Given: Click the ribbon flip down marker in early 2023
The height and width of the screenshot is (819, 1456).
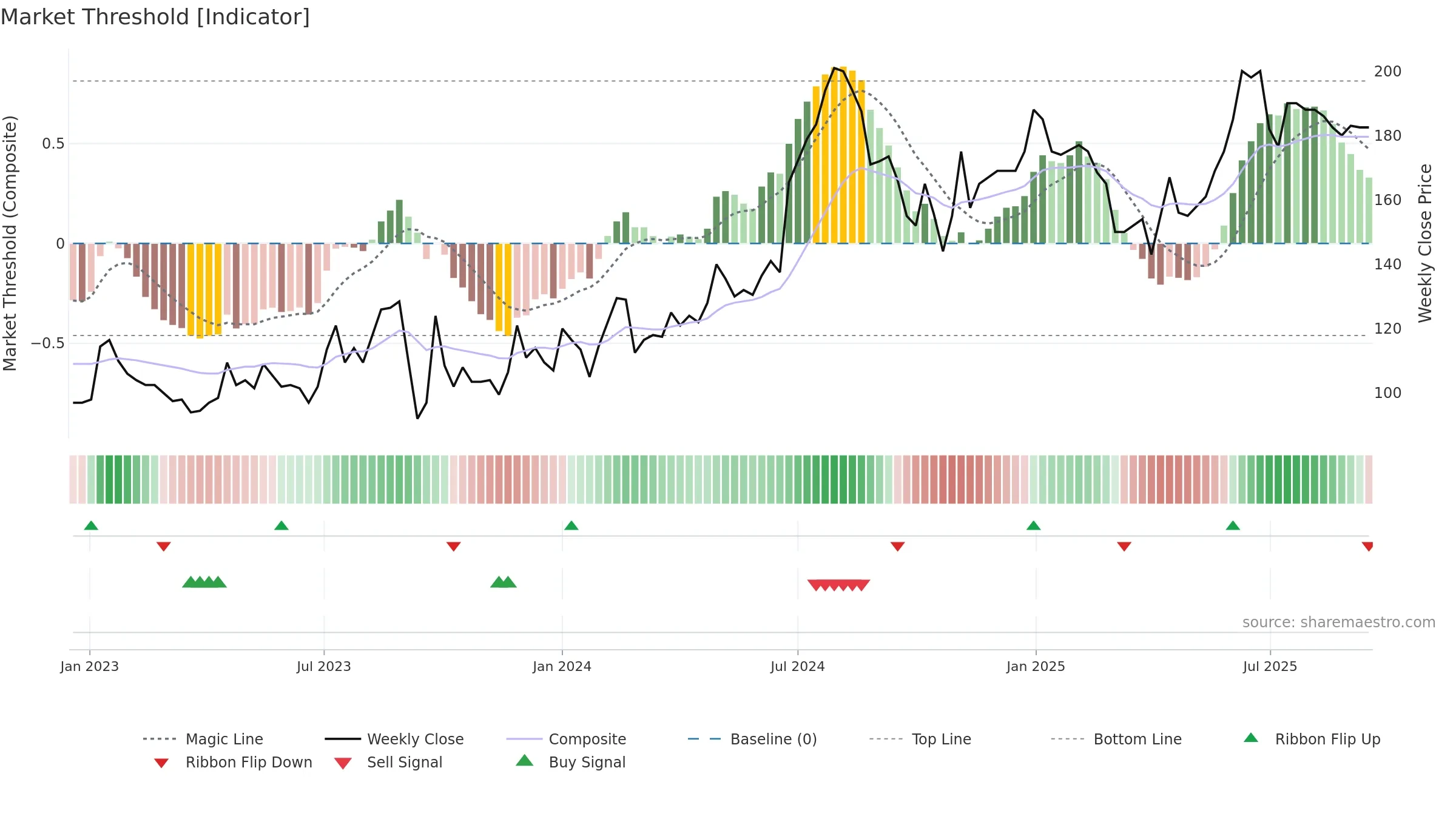Looking at the screenshot, I should [164, 547].
